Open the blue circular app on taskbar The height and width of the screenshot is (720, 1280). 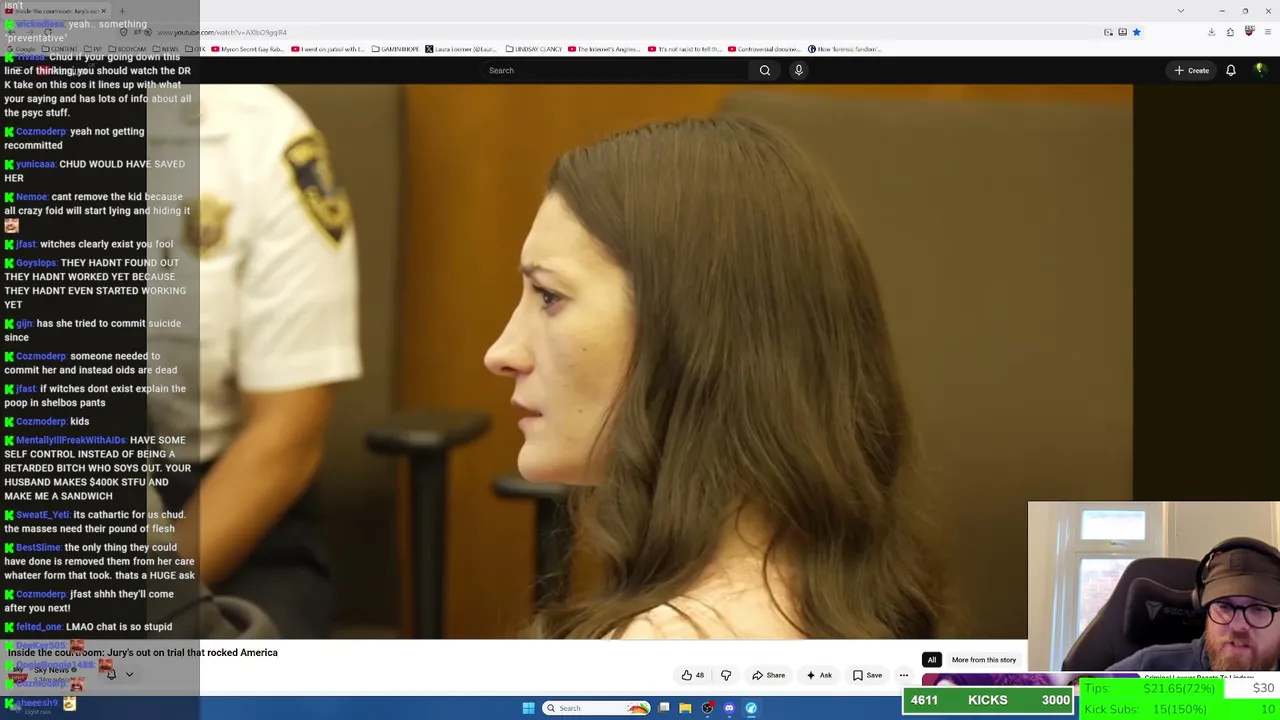[x=751, y=708]
